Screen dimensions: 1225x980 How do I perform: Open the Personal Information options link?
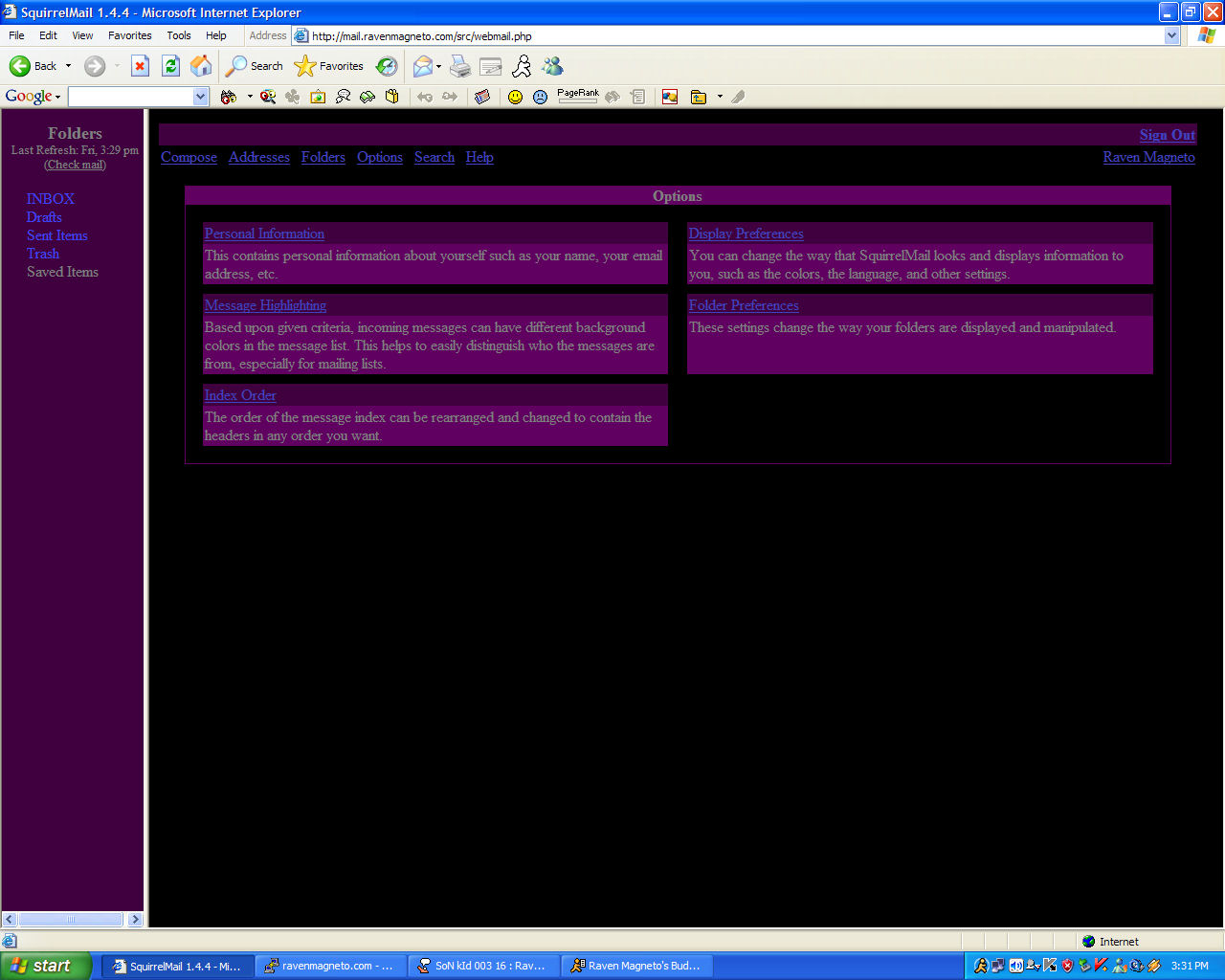264,234
